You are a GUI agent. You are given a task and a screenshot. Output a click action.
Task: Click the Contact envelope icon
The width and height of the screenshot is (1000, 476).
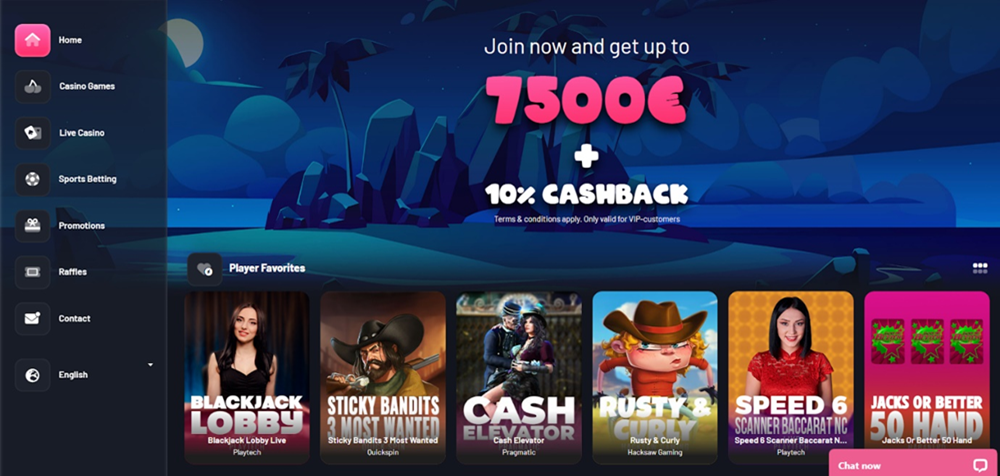click(x=33, y=318)
